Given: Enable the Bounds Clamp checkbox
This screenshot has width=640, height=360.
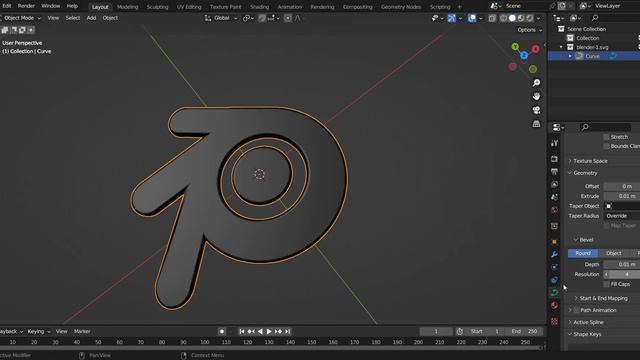Looking at the screenshot, I should pyautogui.click(x=606, y=146).
